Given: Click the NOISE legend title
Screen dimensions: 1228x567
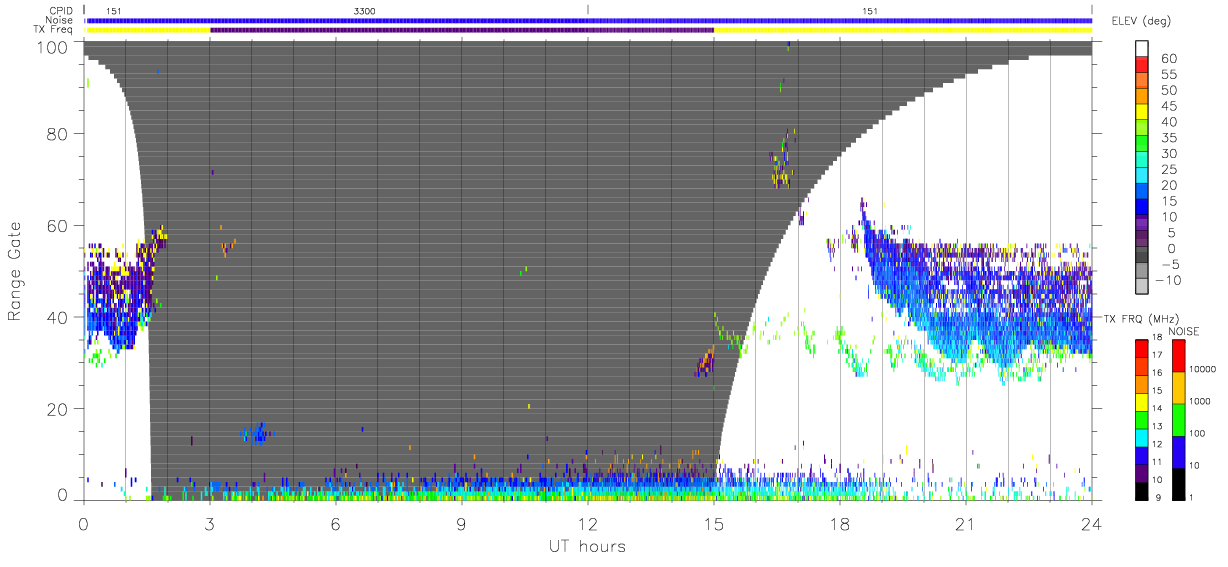Looking at the screenshot, I should coord(1182,331).
